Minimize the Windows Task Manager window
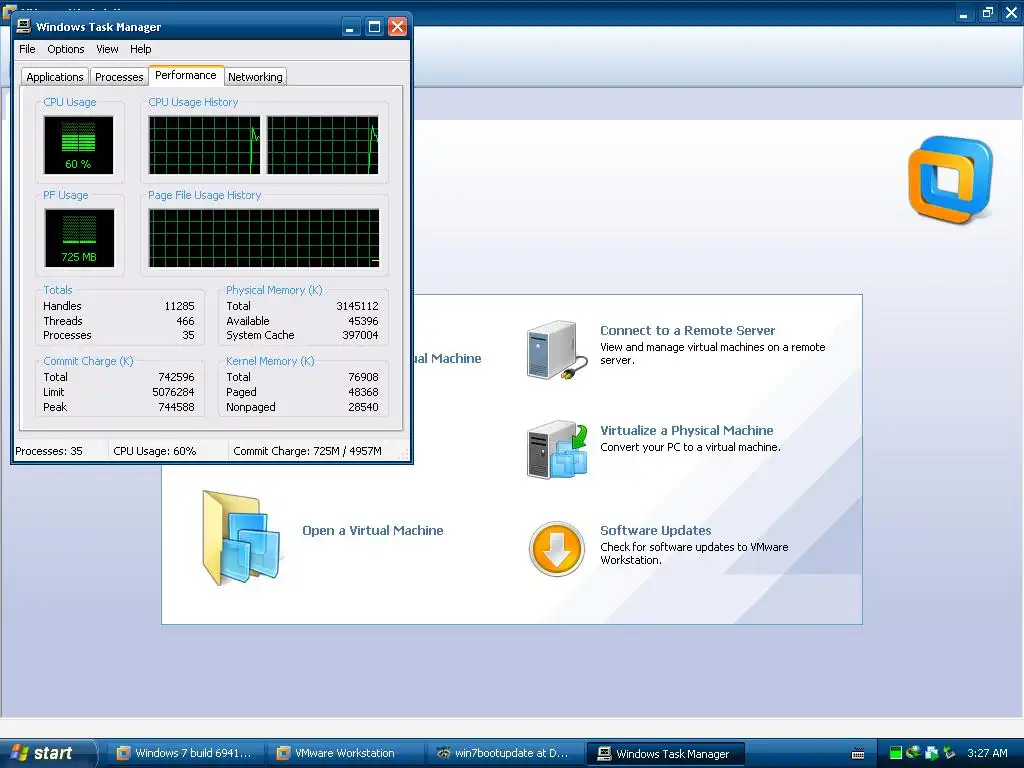The height and width of the screenshot is (768, 1024). coord(351,27)
